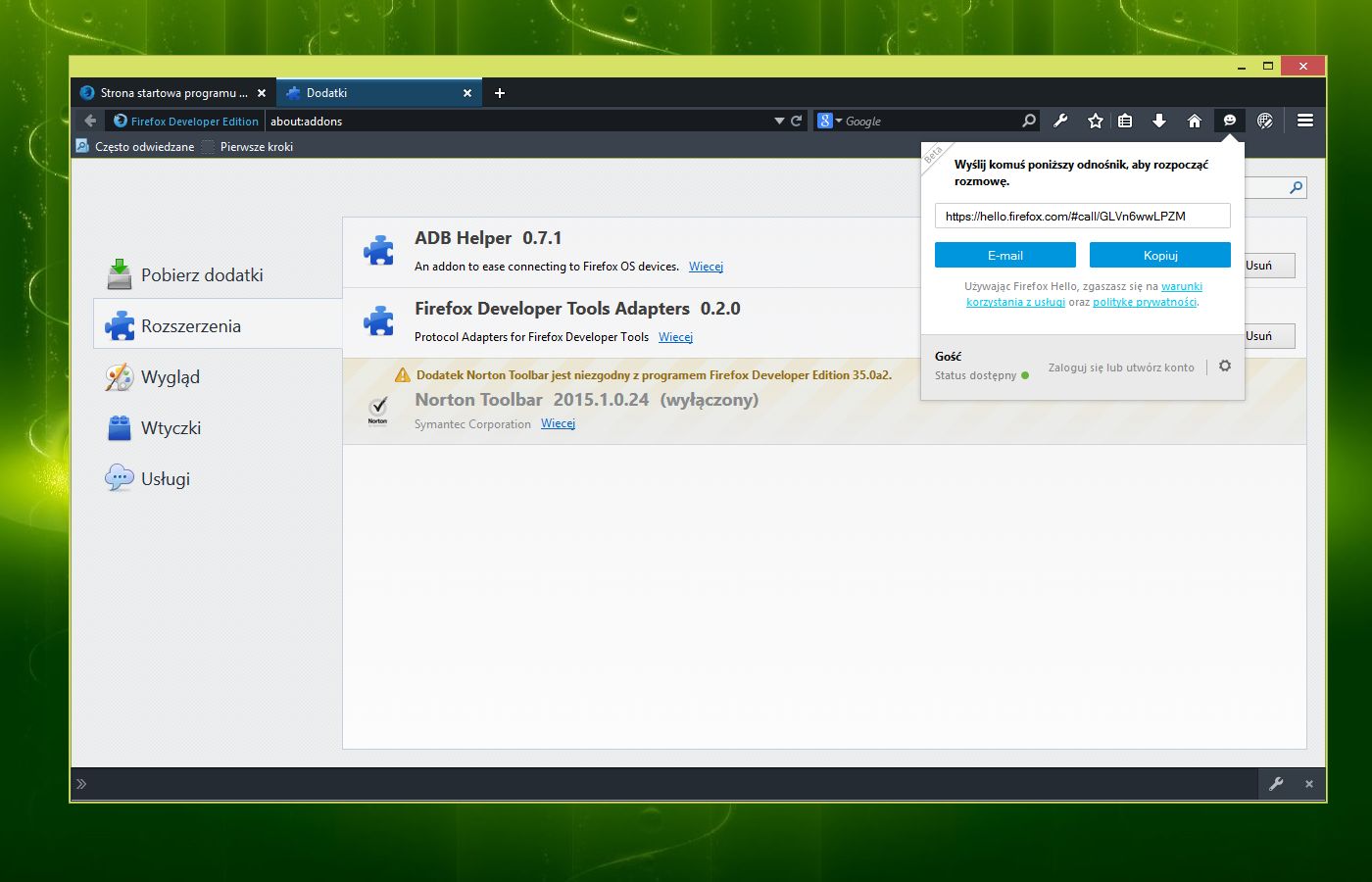The height and width of the screenshot is (882, 1372).
Task: Click the reload page icon
Action: coord(797,121)
